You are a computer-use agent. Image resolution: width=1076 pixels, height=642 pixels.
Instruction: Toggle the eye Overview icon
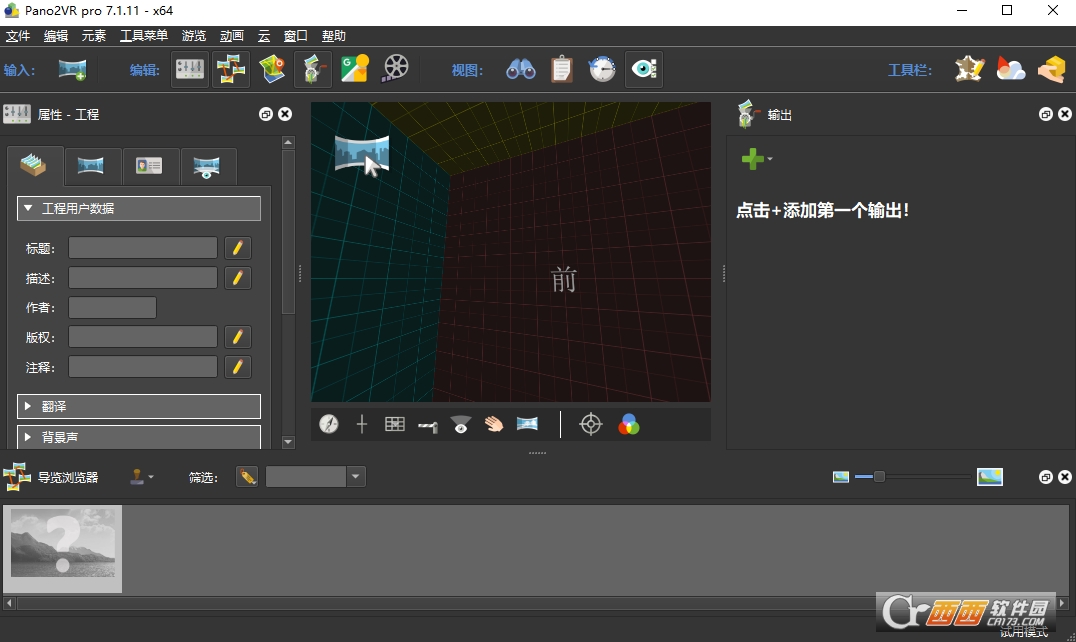tap(644, 69)
